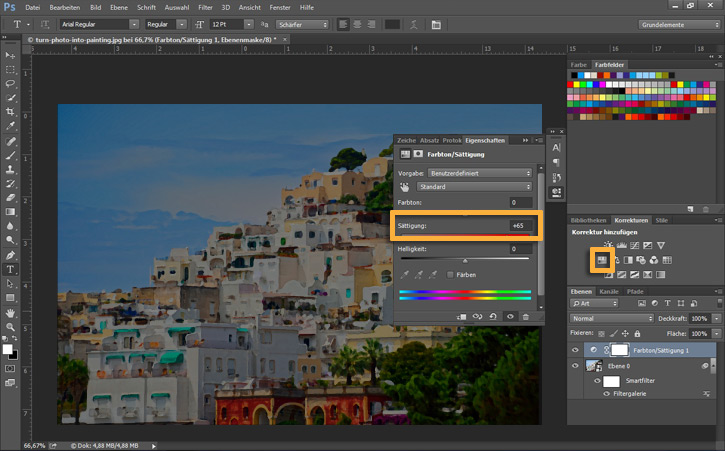This screenshot has width=725, height=451.
Task: Click the highlighted Hue/Saturation adjustment icon
Action: tap(602, 260)
